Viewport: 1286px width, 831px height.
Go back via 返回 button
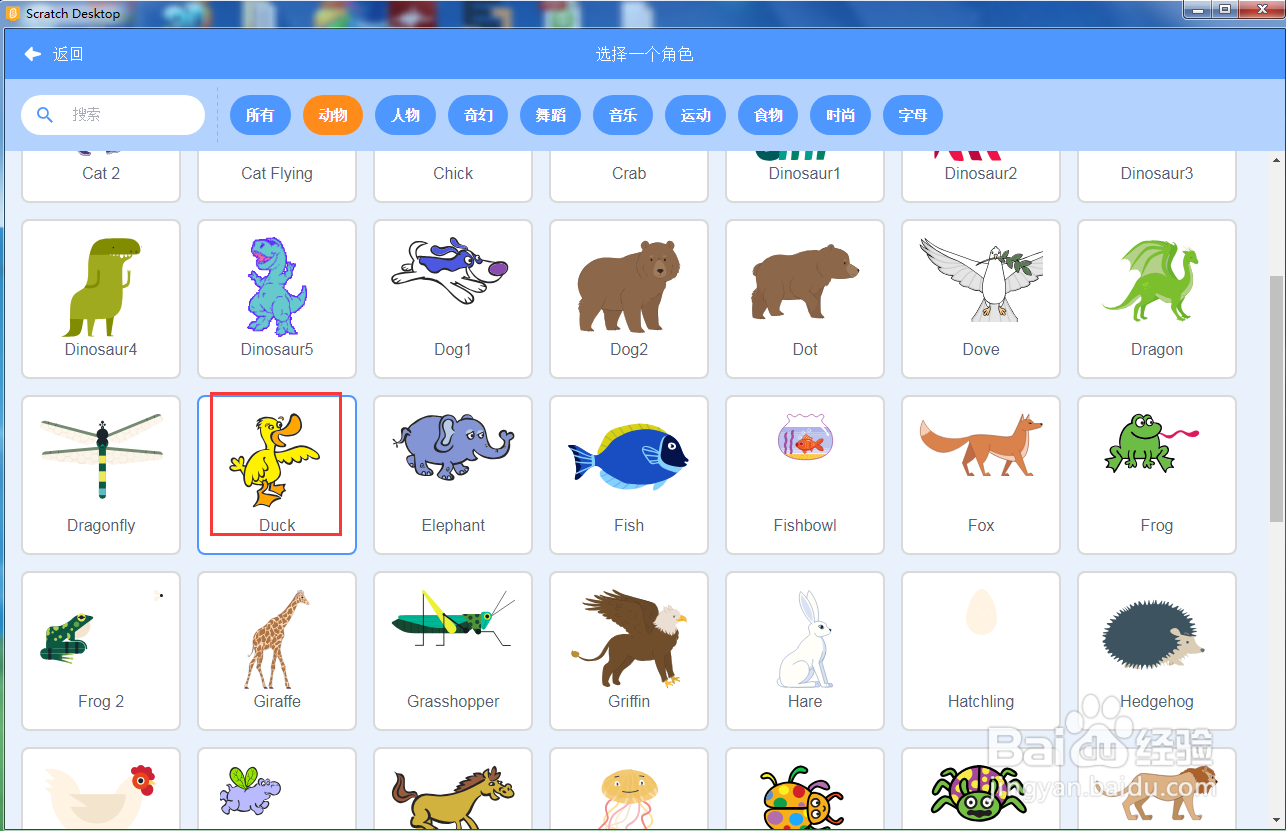pyautogui.click(x=54, y=54)
